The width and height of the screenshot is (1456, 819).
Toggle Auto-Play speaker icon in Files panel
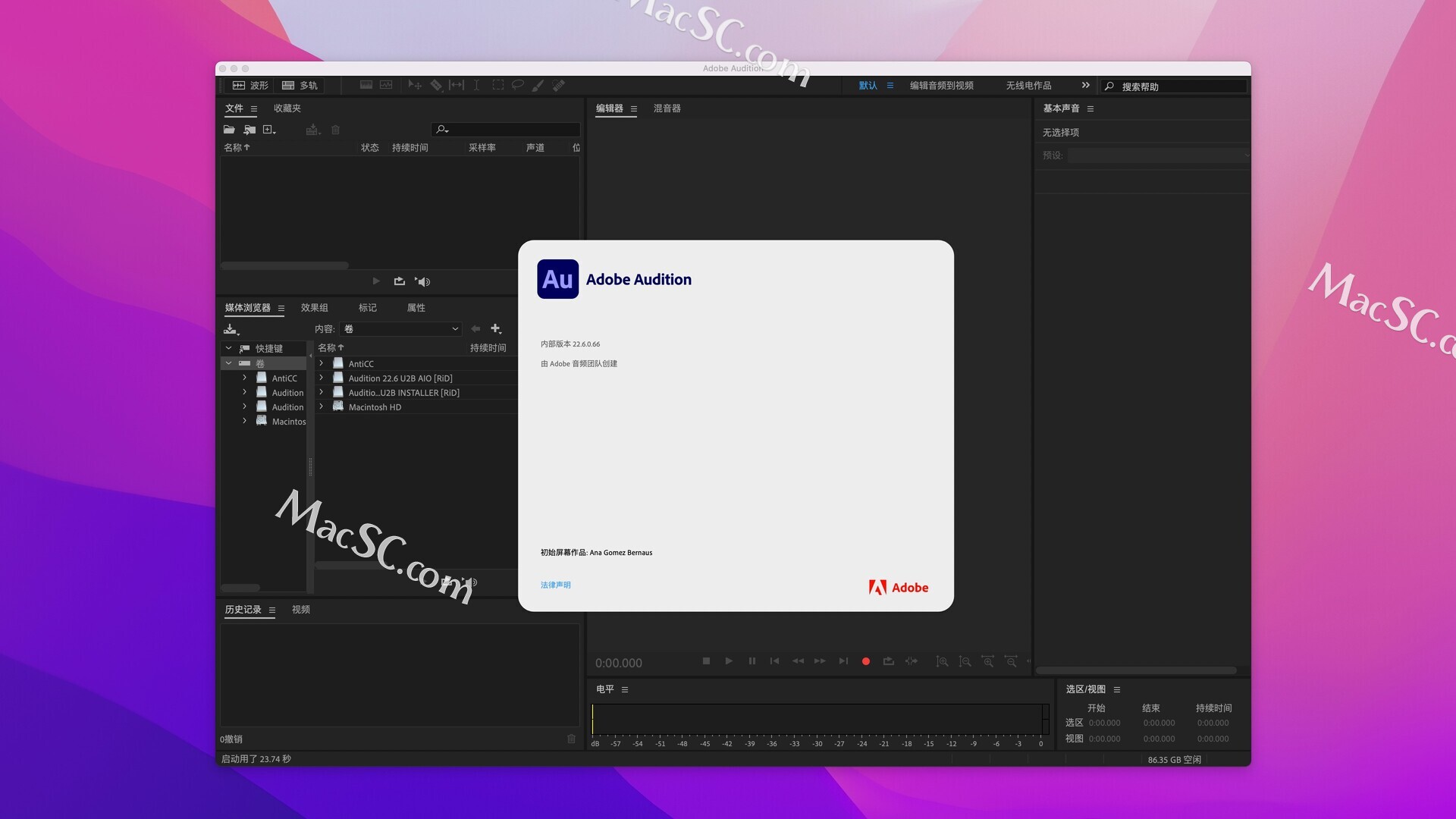pos(422,281)
